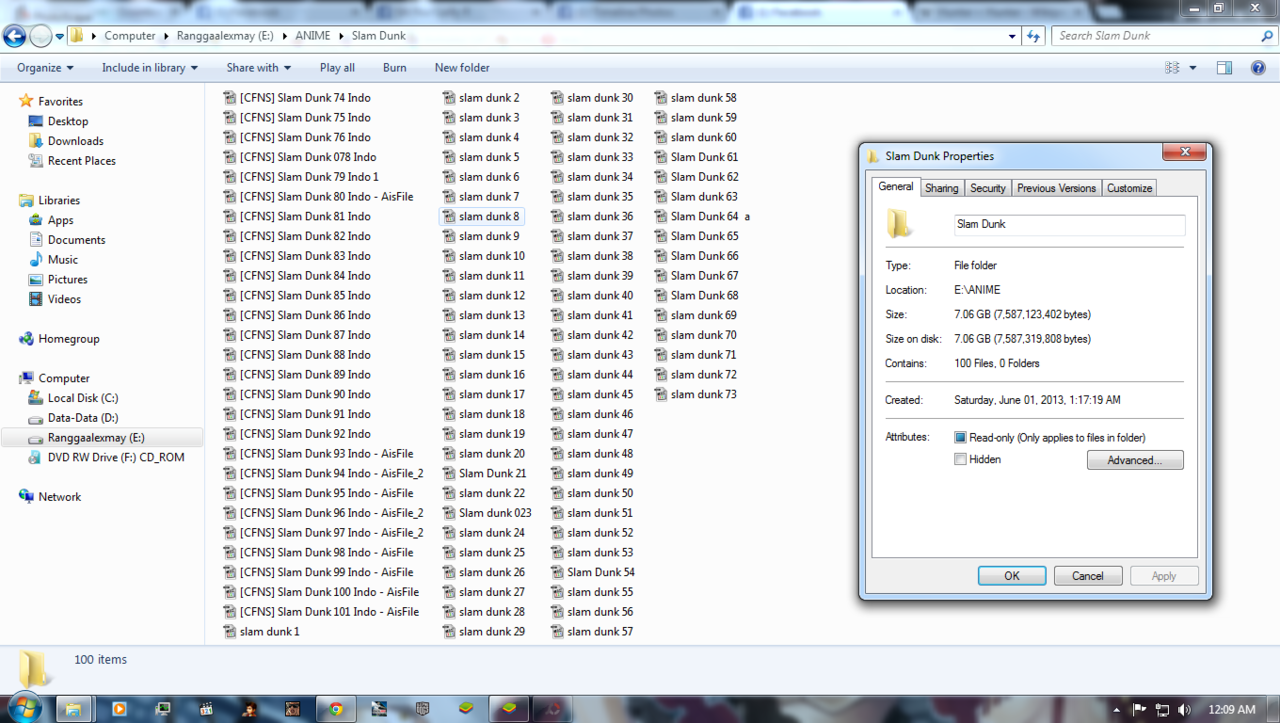Click New folder button
1280x723 pixels.
462,68
